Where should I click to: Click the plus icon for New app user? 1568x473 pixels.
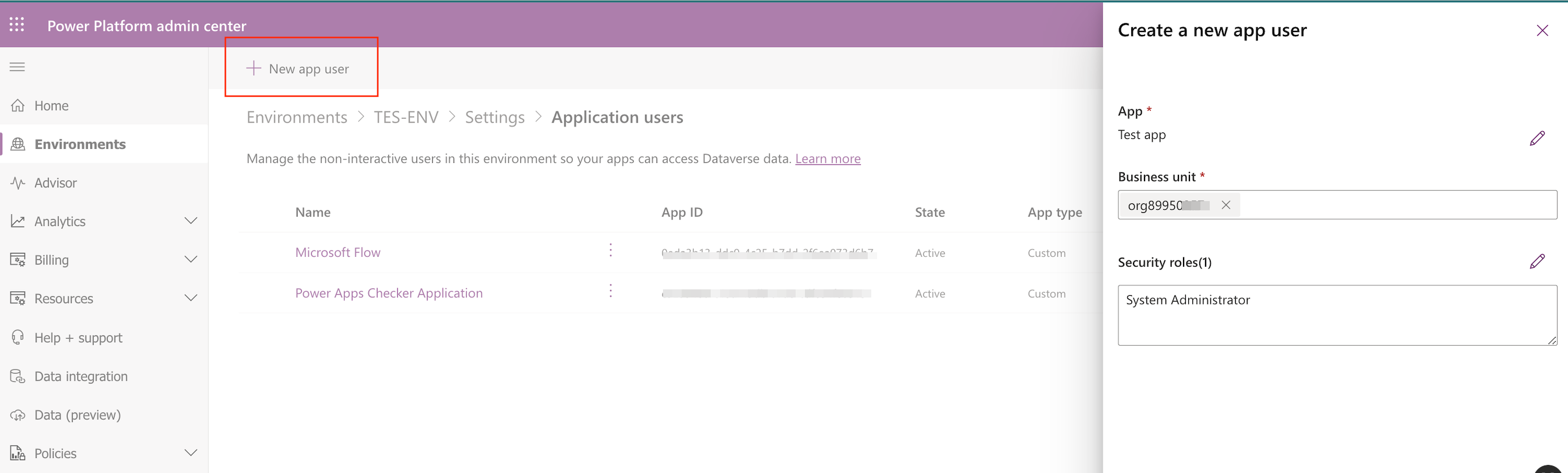(253, 68)
